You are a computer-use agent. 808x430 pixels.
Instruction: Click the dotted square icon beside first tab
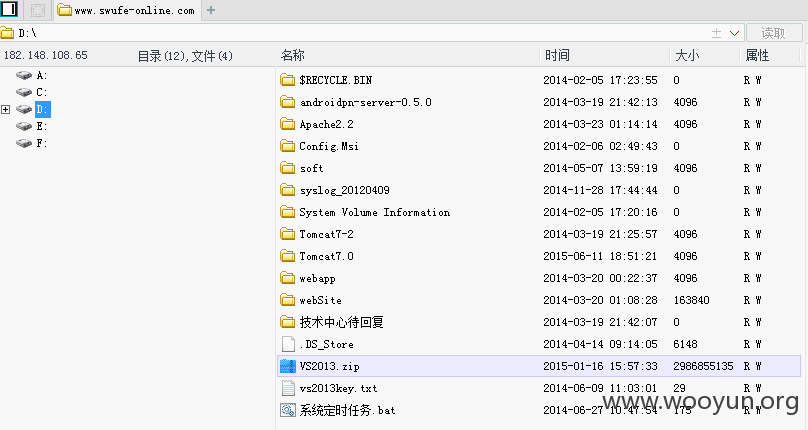point(38,10)
